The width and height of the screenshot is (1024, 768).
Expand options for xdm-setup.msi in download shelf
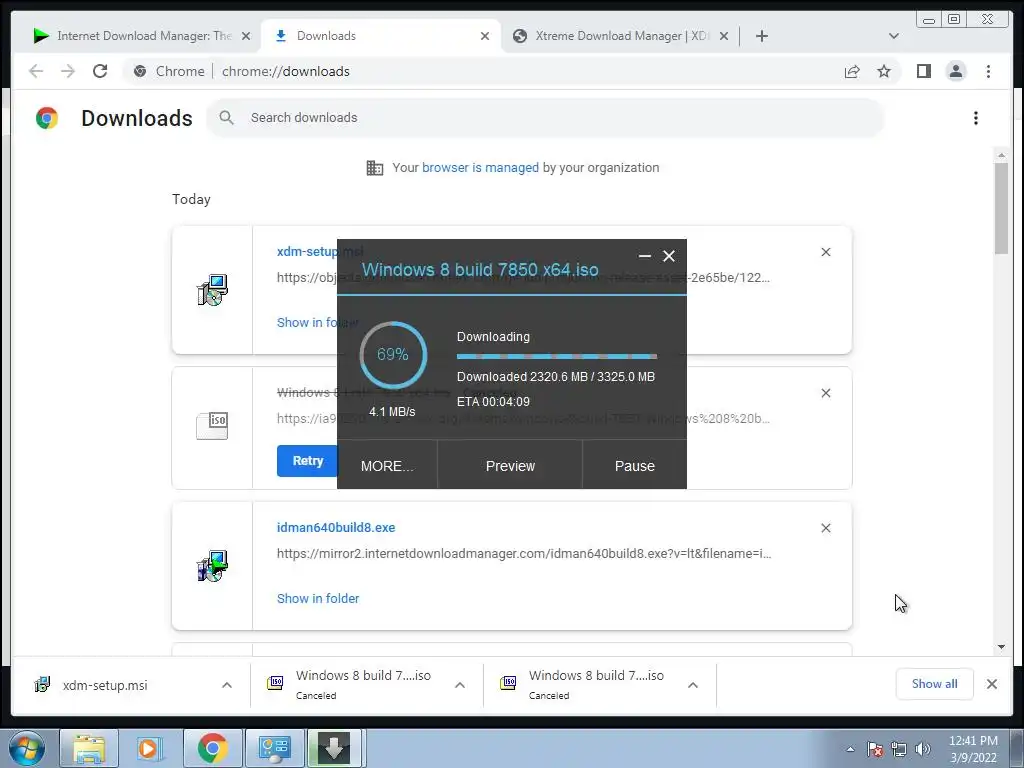(227, 685)
